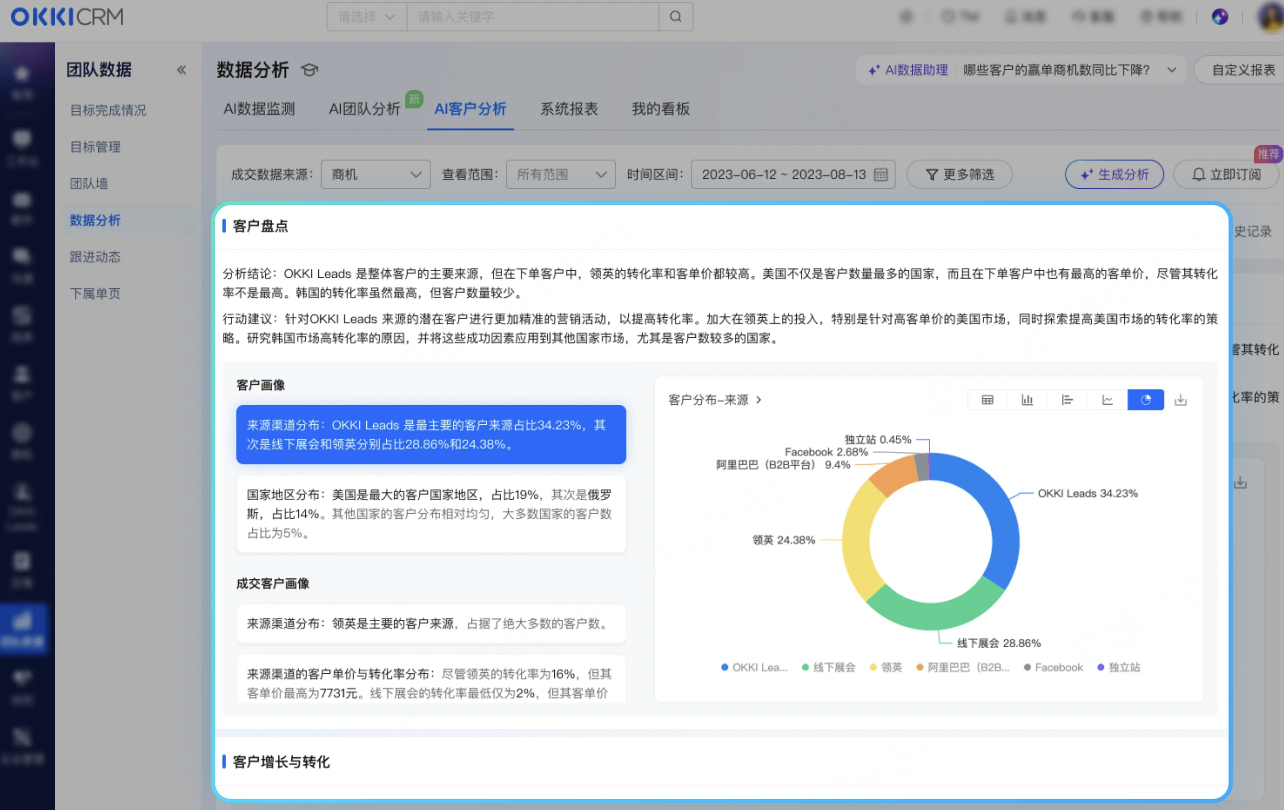Image resolution: width=1284 pixels, height=810 pixels.
Task: Click the 生成分析 button
Action: [1114, 174]
